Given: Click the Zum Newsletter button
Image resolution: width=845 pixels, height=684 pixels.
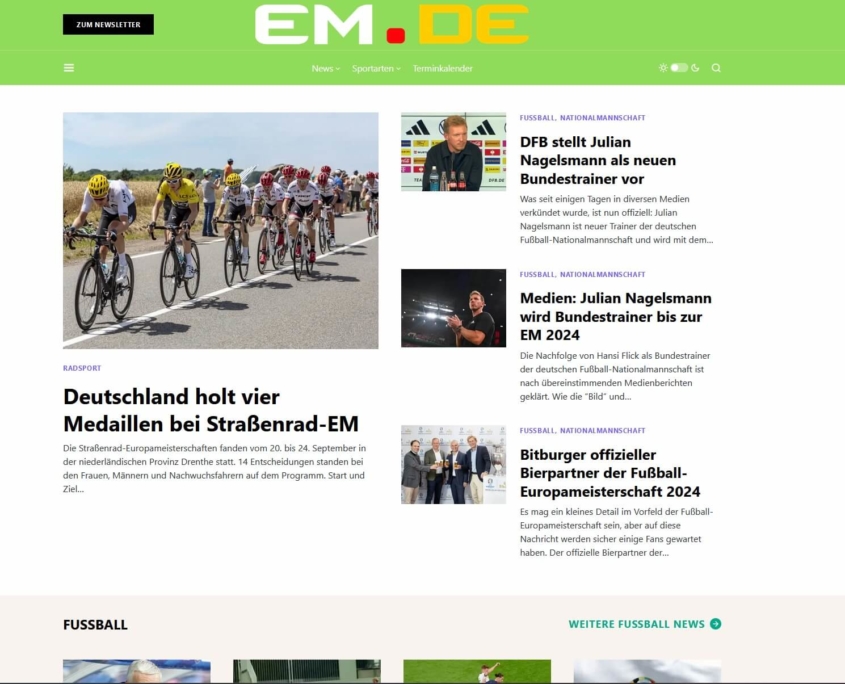Looking at the screenshot, I should coord(108,24).
